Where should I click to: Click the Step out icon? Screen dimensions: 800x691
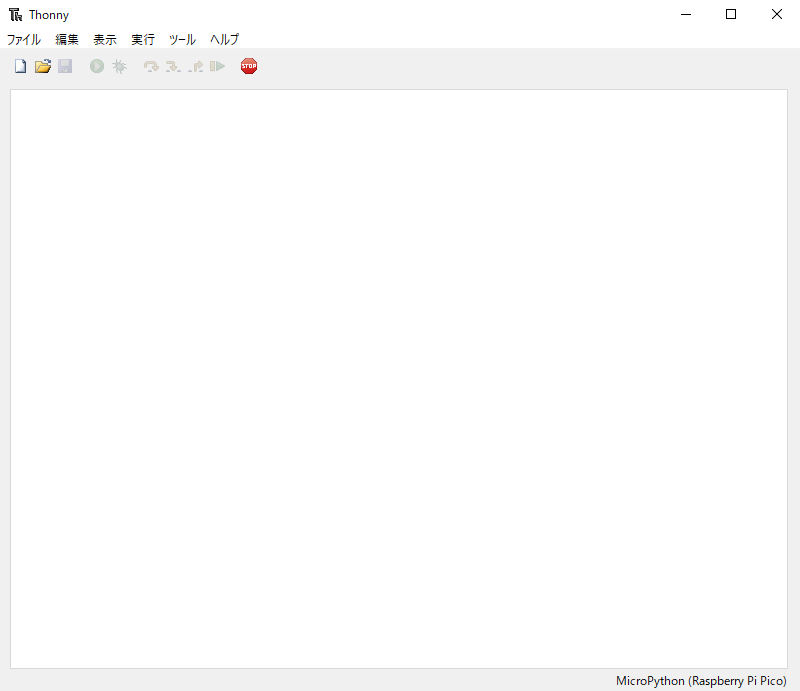click(x=195, y=66)
